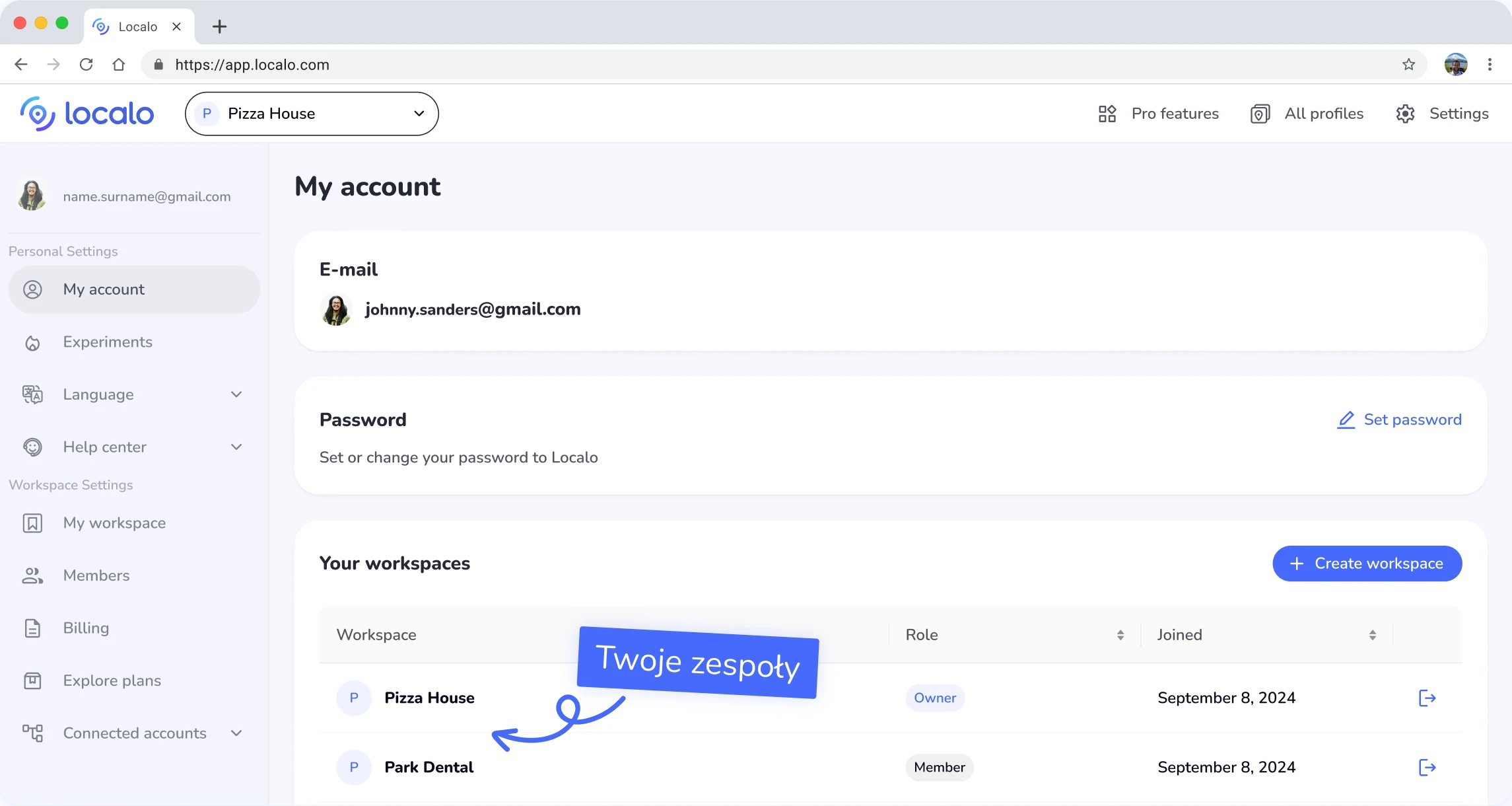
Task: Click the Settings gear icon
Action: pyautogui.click(x=1406, y=114)
